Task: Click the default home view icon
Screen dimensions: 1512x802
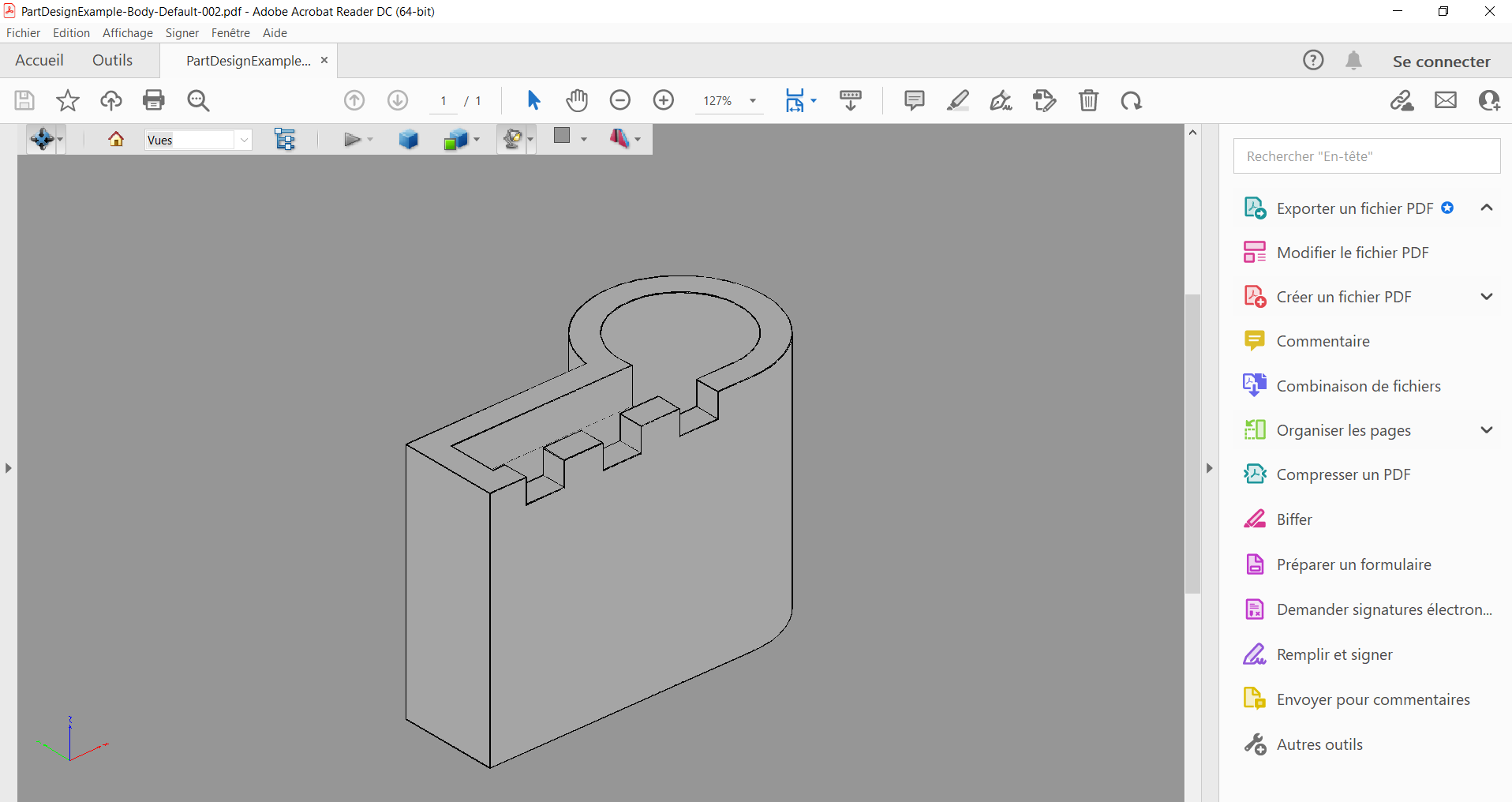Action: point(115,139)
